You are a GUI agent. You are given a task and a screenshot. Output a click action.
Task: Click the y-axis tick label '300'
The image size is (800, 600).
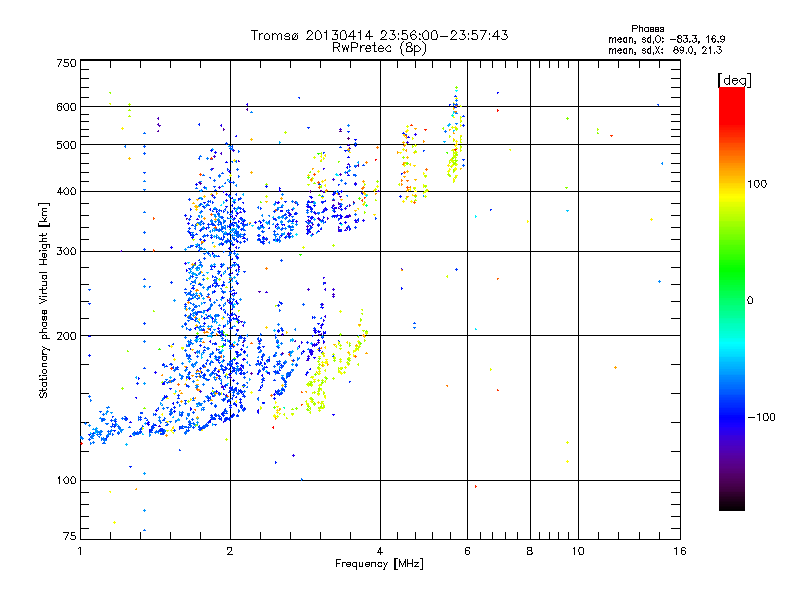click(67, 252)
